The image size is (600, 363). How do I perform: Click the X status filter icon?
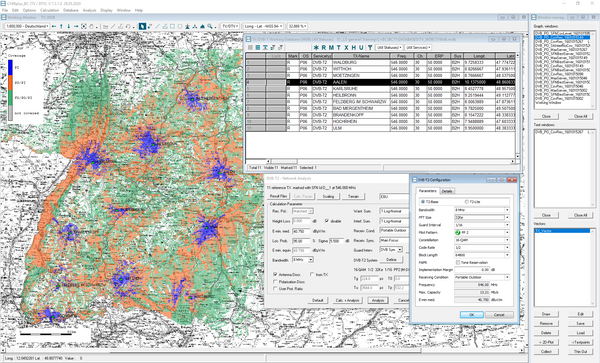[x=346, y=47]
